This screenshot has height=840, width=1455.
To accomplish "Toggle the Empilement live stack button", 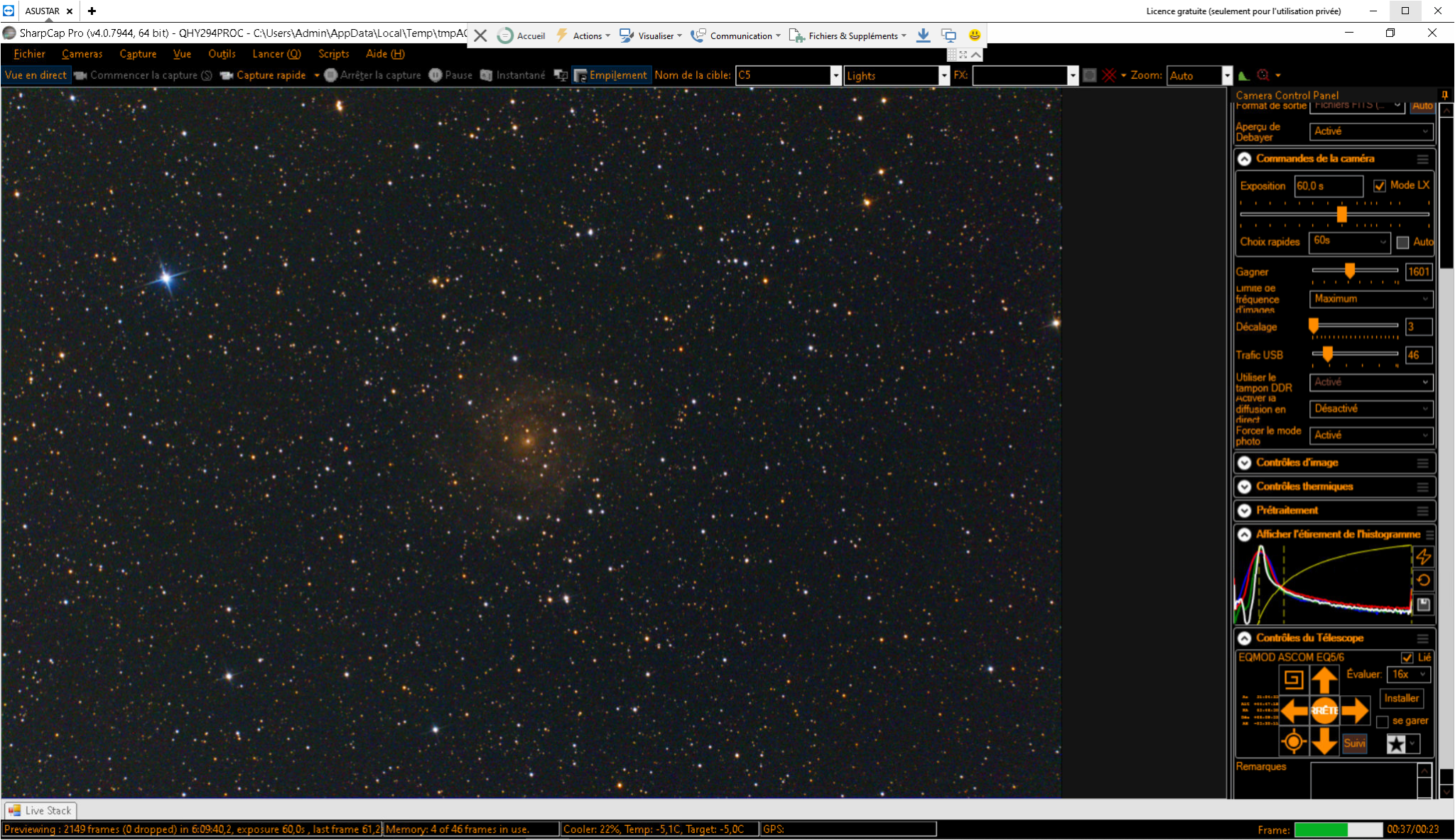I will [x=611, y=75].
